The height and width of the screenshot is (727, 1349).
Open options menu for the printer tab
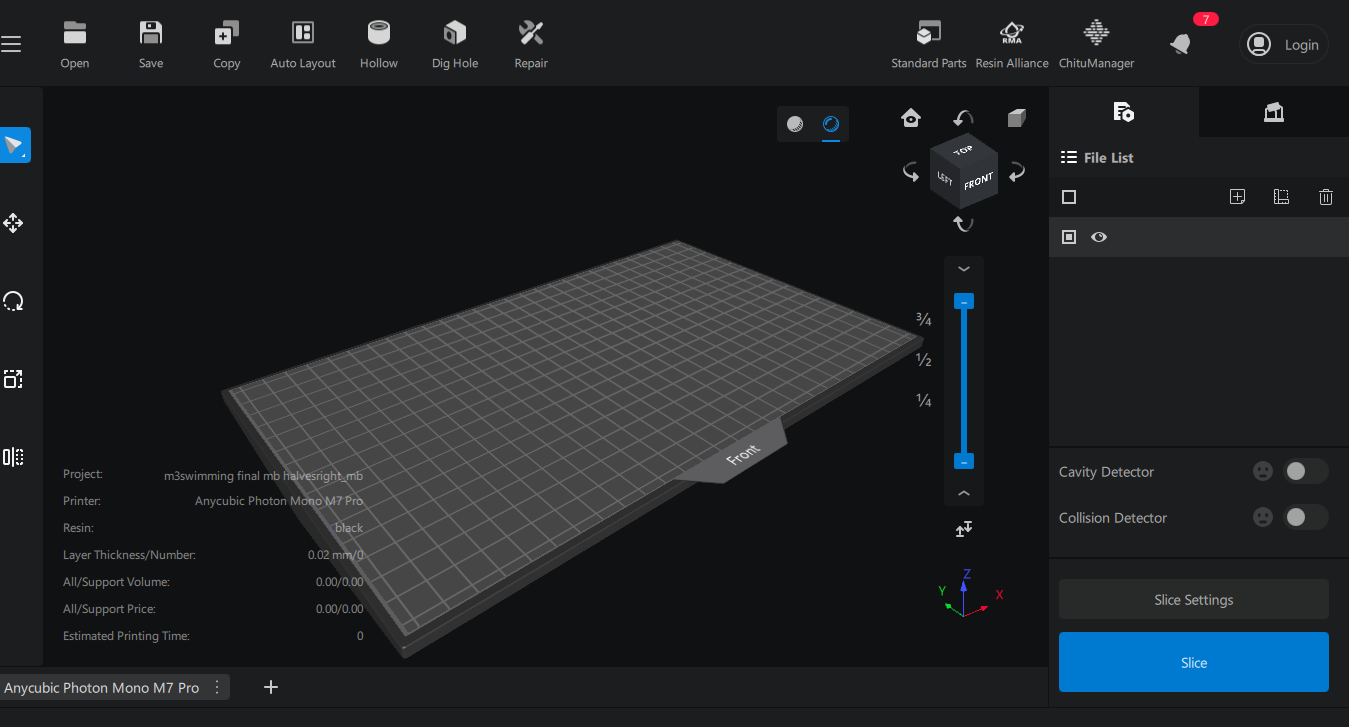[x=217, y=688]
